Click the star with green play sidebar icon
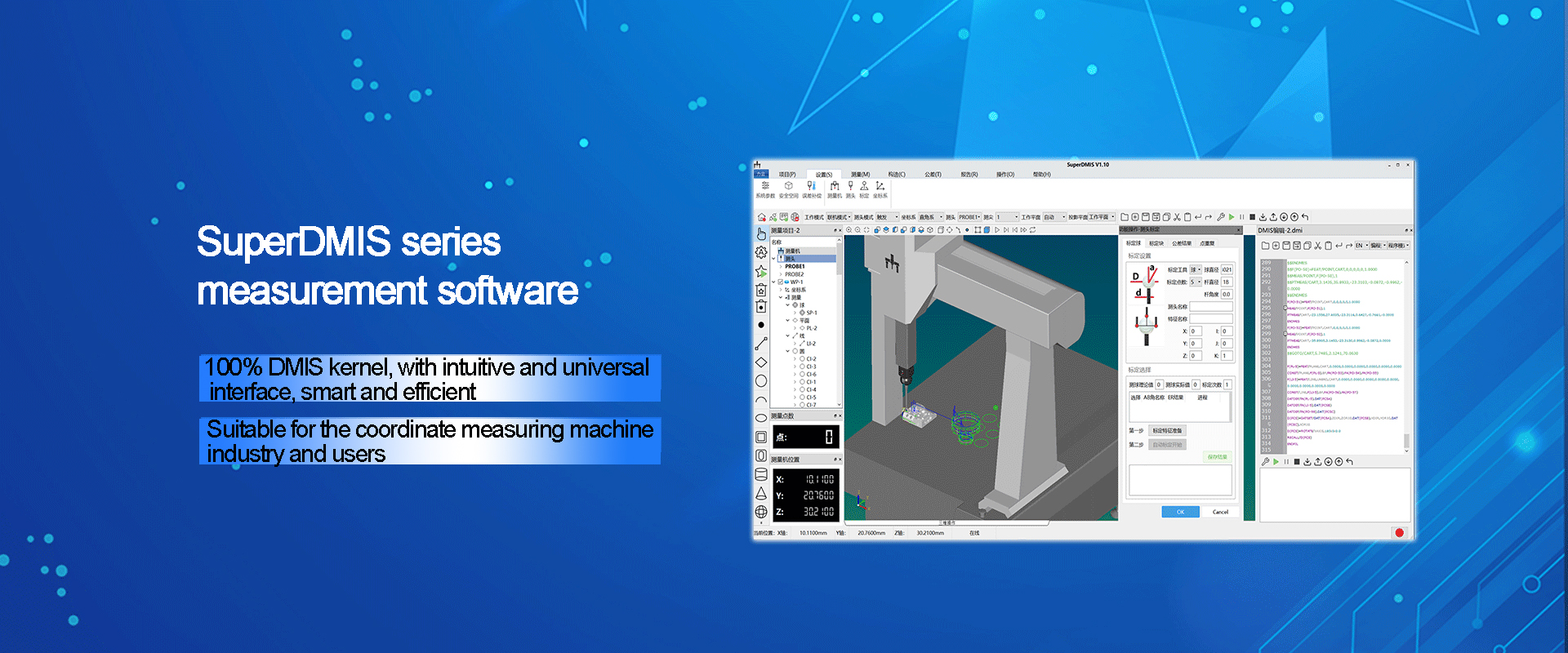The image size is (1568, 653). pos(761,271)
